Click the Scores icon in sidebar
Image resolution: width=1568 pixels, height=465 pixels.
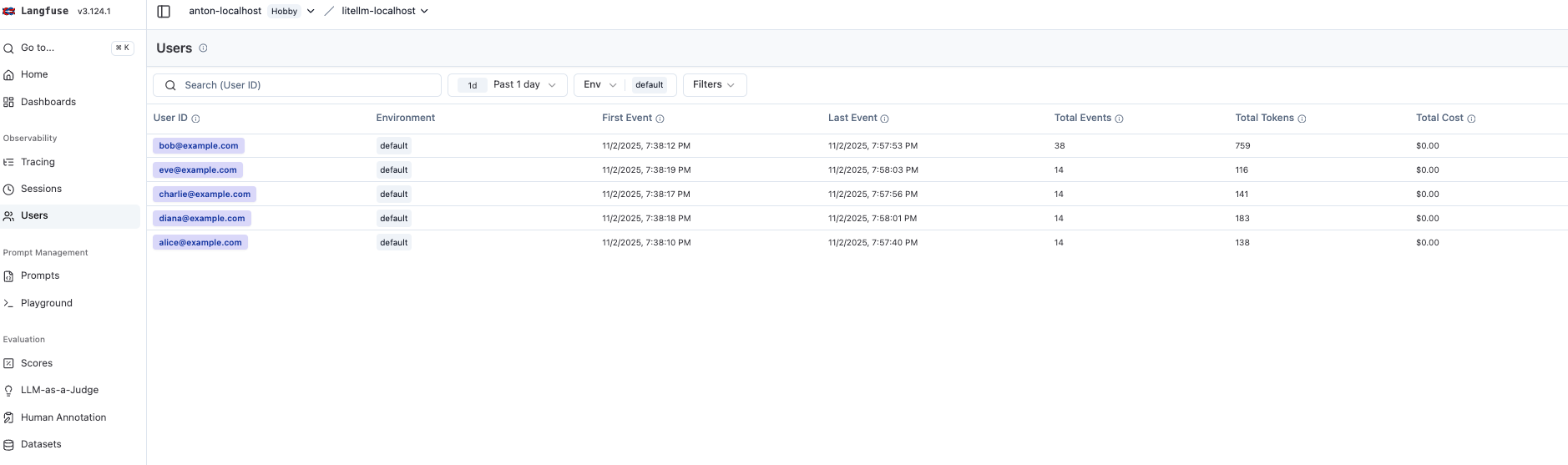[x=8, y=363]
